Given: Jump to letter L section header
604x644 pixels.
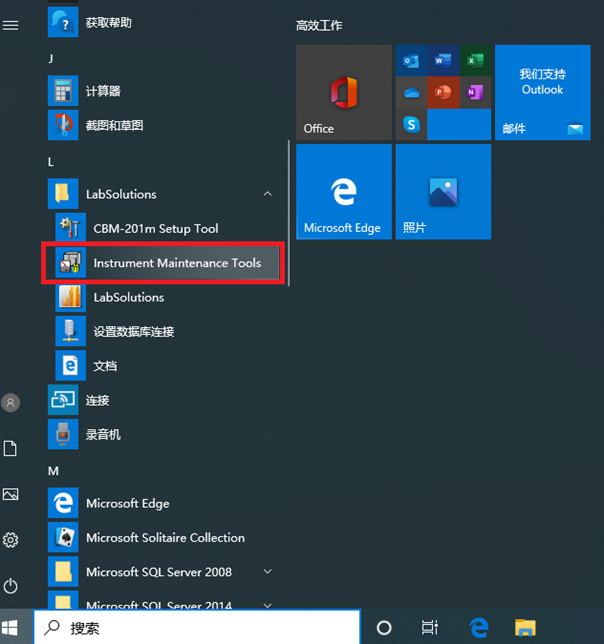Looking at the screenshot, I should click(51, 162).
